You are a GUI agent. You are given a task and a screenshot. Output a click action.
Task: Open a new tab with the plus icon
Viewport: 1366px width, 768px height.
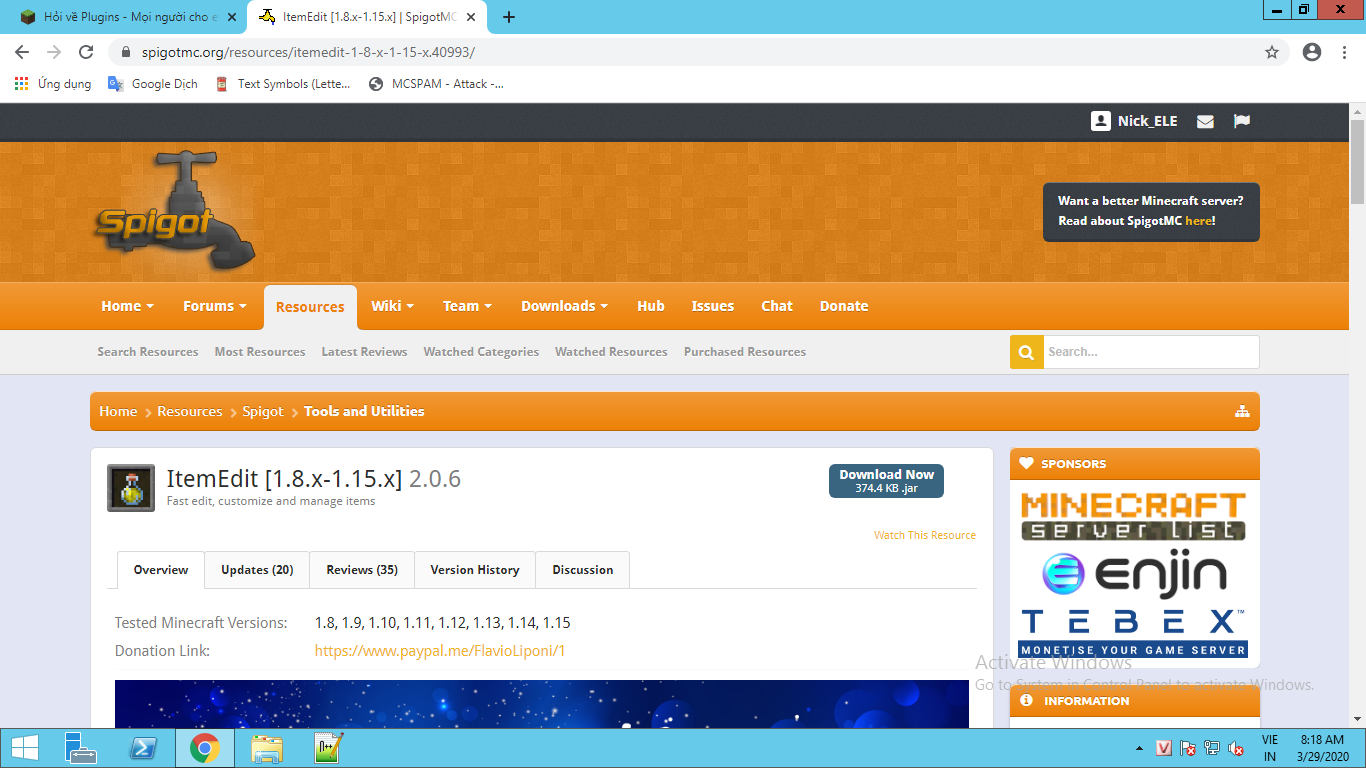[509, 17]
